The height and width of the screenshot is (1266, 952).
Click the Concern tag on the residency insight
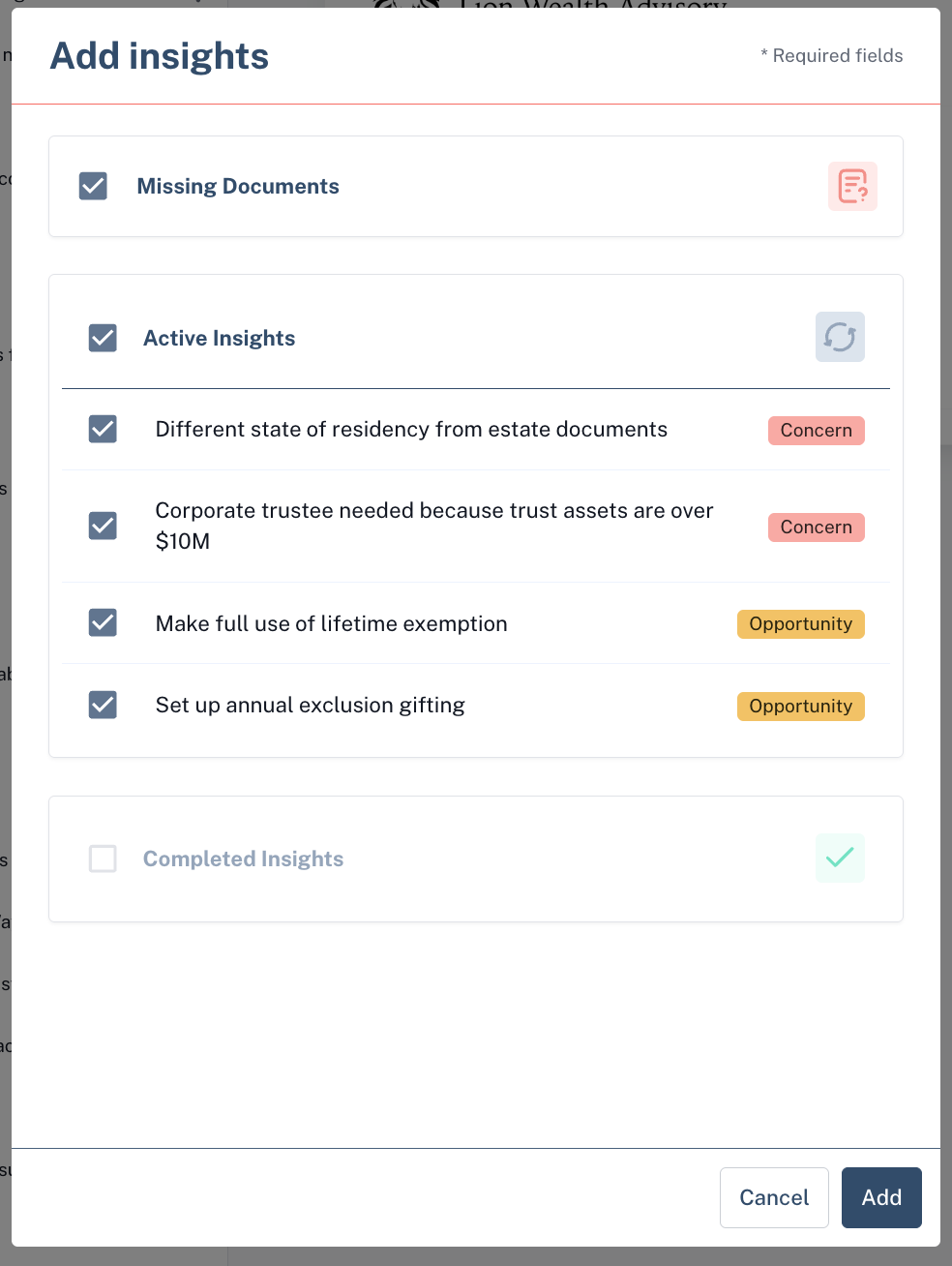point(817,431)
